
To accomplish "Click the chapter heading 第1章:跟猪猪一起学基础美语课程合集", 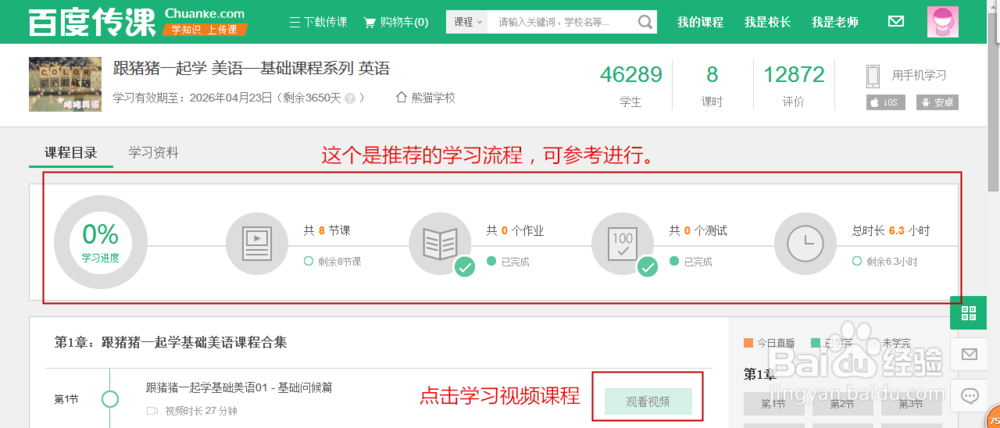I will pos(170,343).
